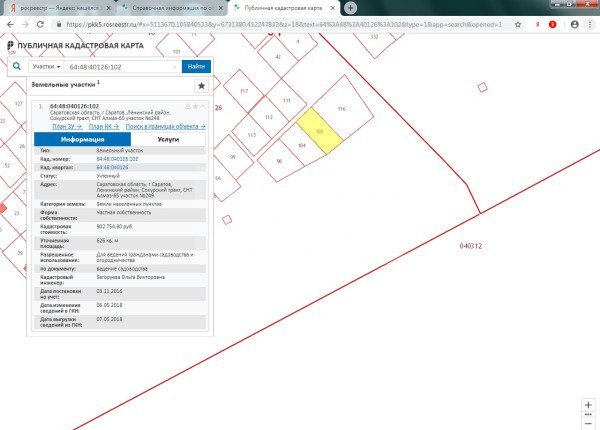Select the Информация tab
Image resolution: width=600 pixels, height=430 pixels.
[x=65, y=140]
